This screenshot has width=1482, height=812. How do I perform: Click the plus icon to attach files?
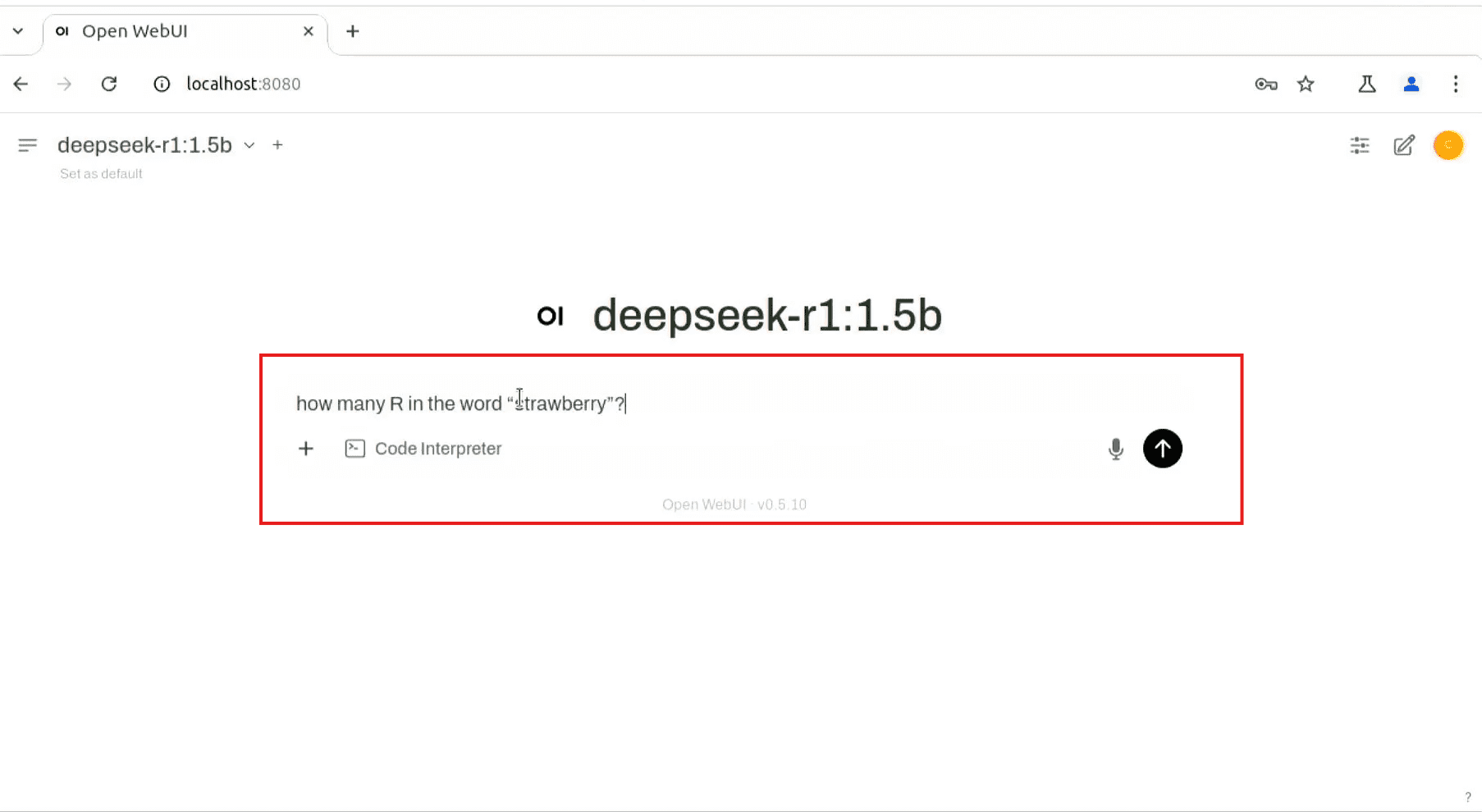click(x=305, y=449)
